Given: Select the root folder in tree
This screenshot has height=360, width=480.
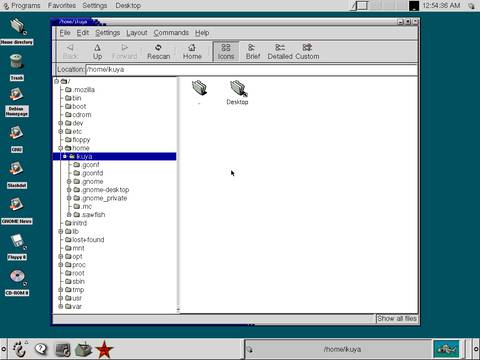Looking at the screenshot, I should [x=75, y=273].
